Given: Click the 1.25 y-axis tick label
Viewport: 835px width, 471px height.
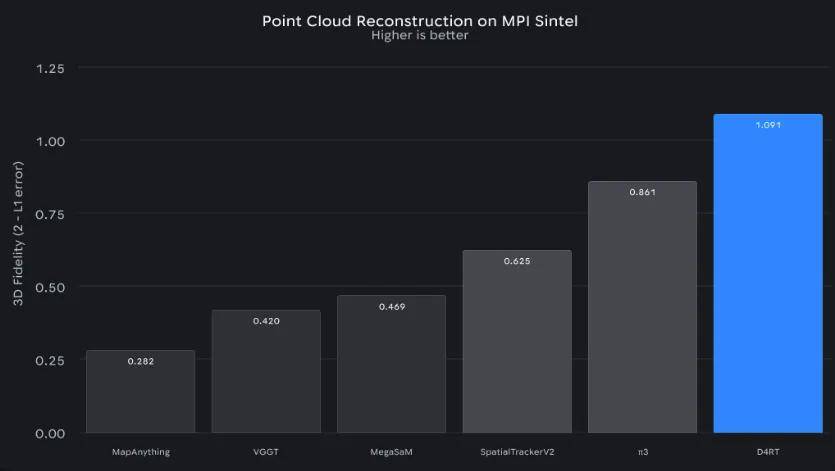Looking at the screenshot, I should pos(50,68).
